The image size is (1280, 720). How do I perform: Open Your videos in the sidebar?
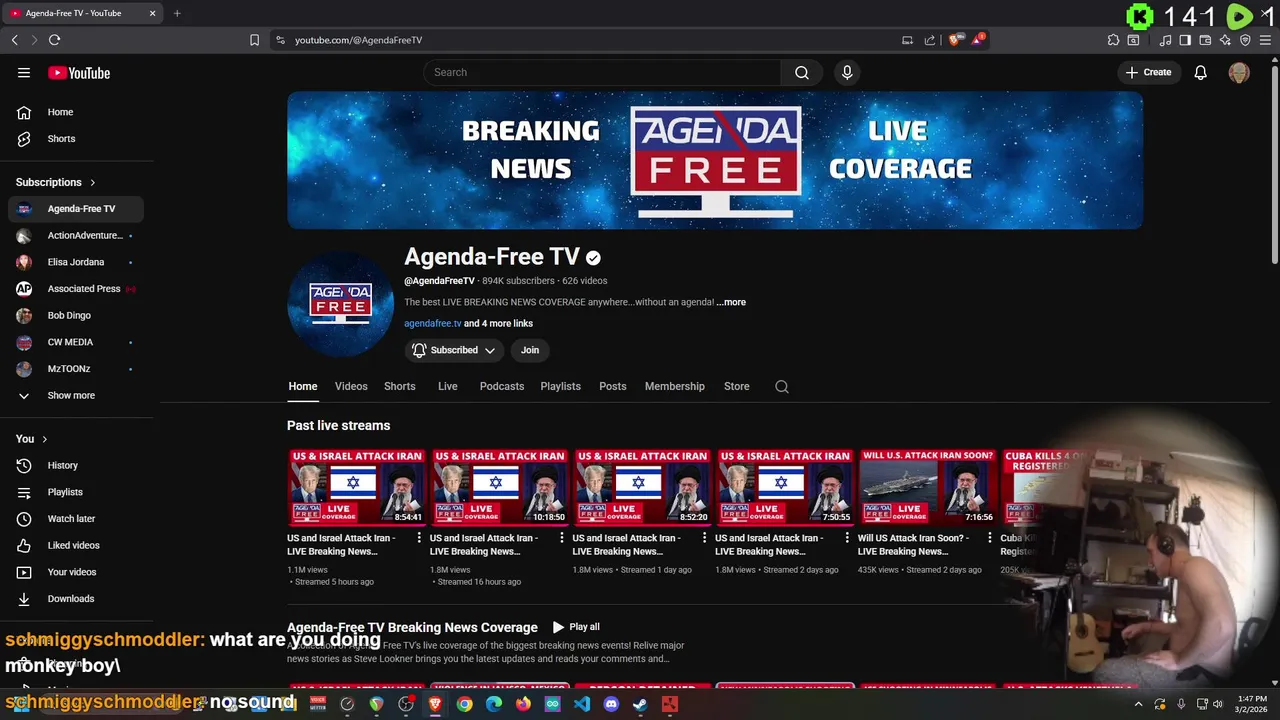point(77,572)
